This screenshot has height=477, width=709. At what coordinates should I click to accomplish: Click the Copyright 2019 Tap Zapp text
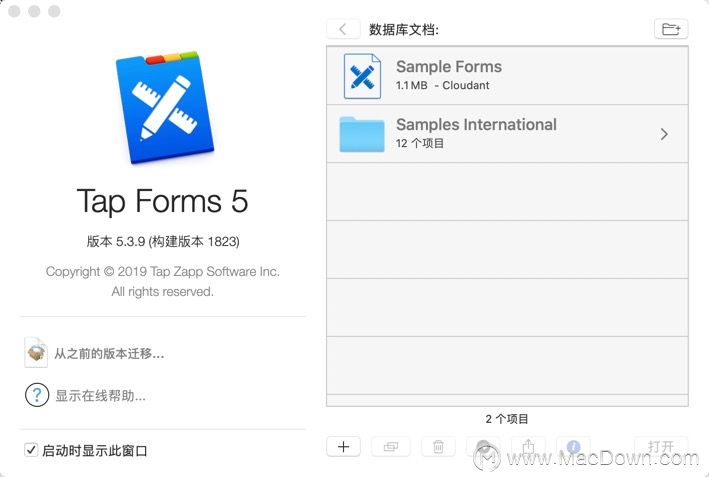tap(163, 271)
